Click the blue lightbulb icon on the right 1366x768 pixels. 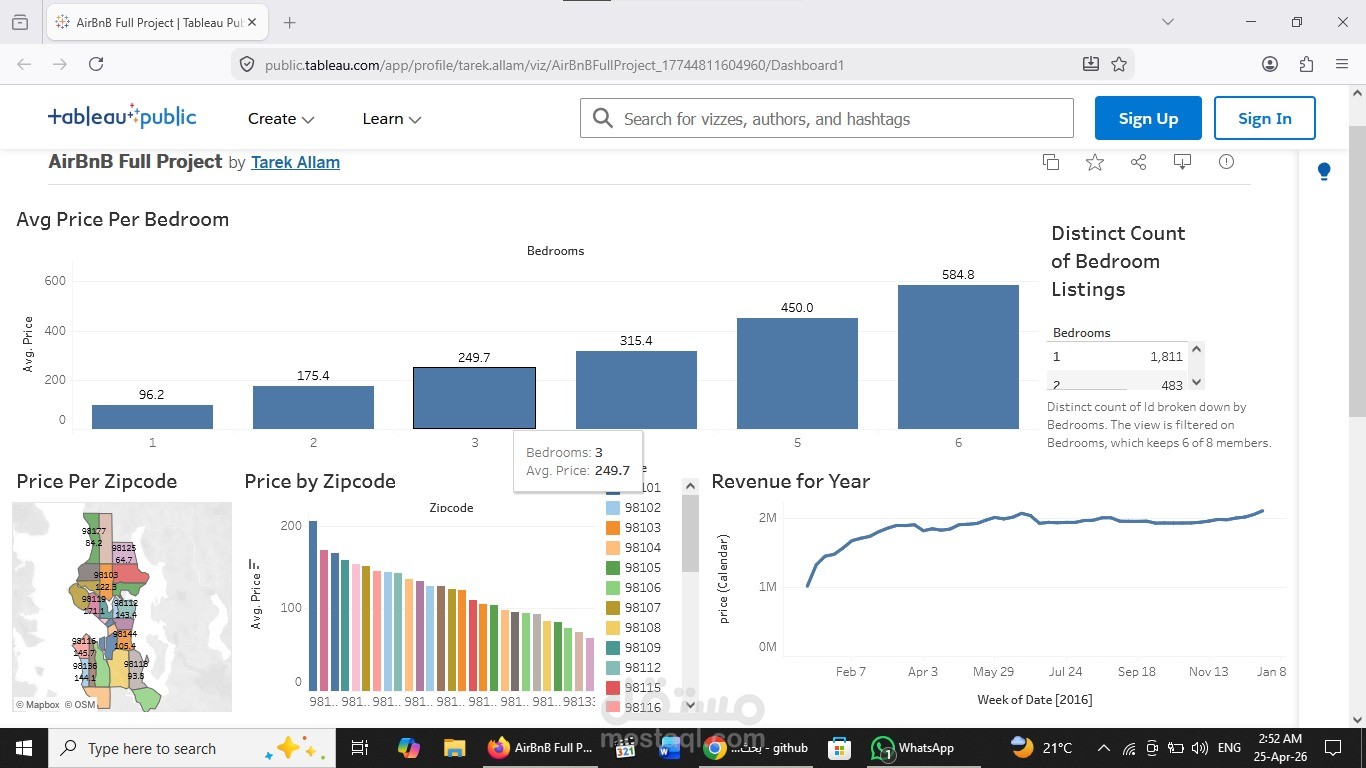point(1324,172)
